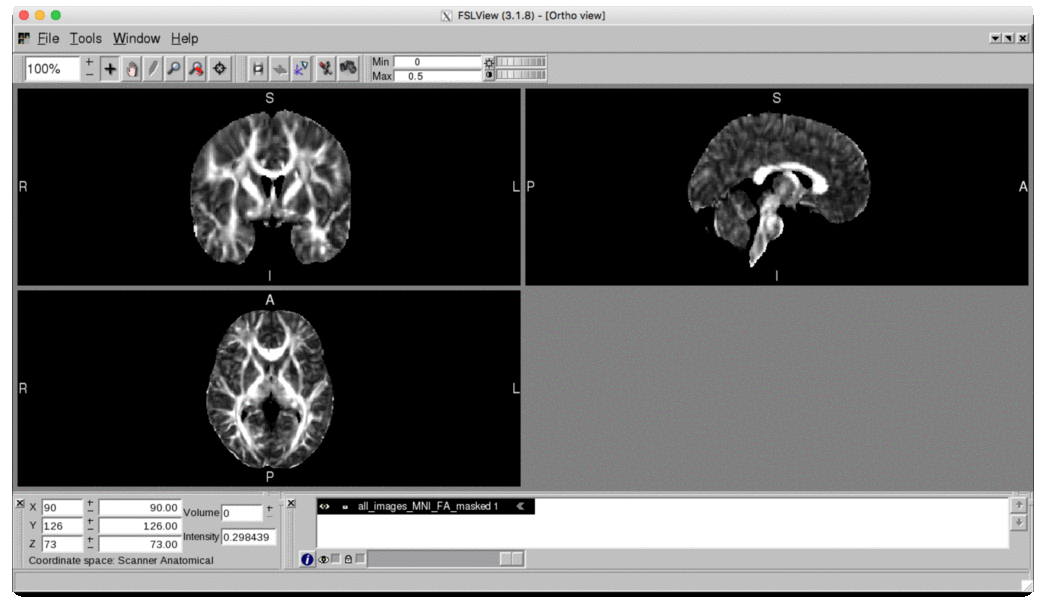The width and height of the screenshot is (1046, 611).
Task: Toggle the overlay visibility checkbox next to eye
Action: pyautogui.click(x=336, y=559)
